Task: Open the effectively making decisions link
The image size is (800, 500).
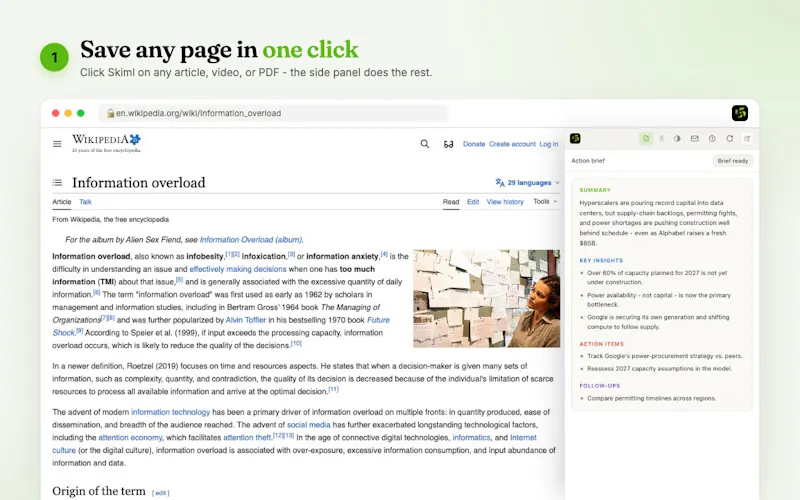Action: tap(238, 269)
